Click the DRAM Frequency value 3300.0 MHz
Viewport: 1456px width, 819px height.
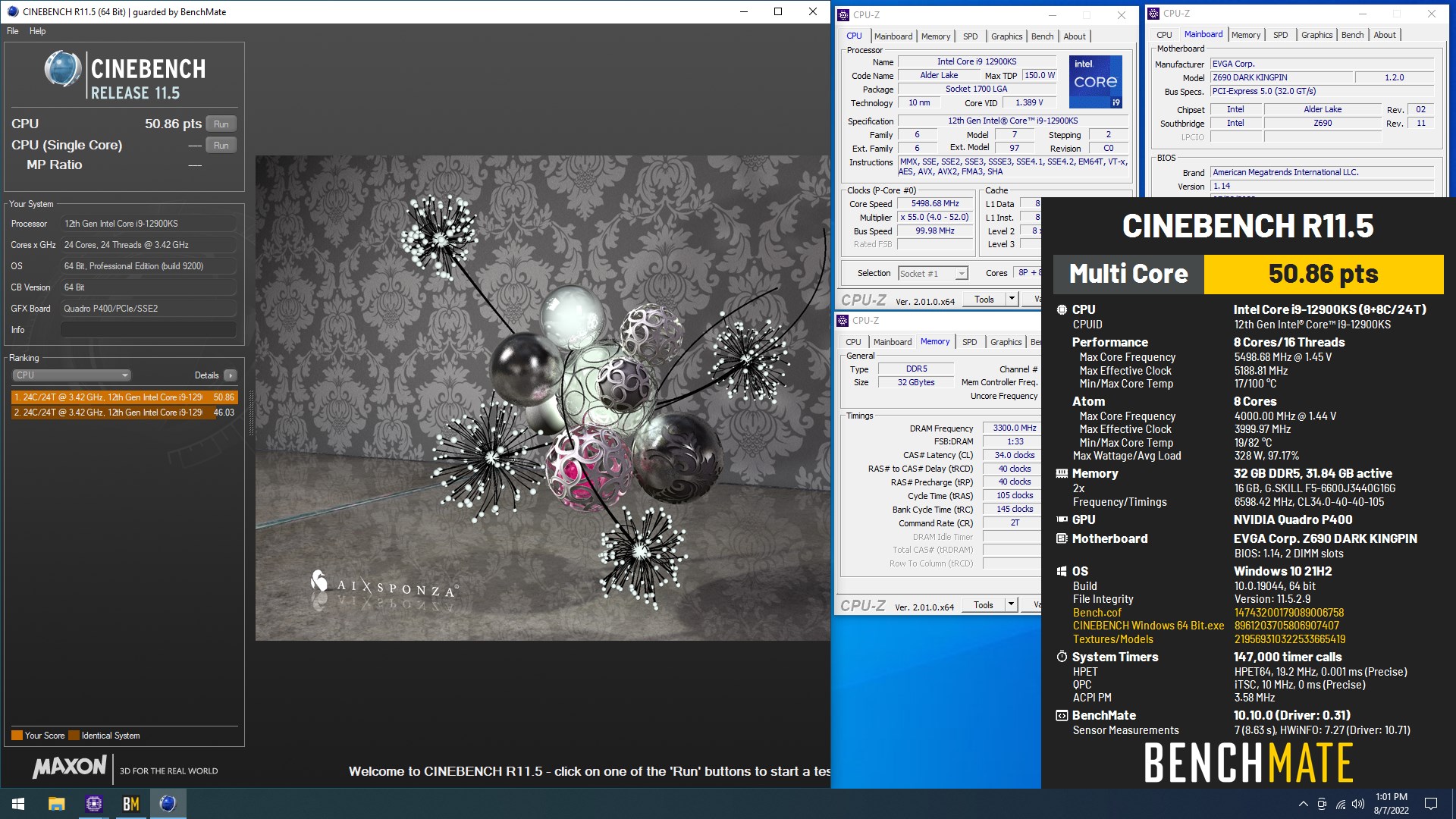1014,428
